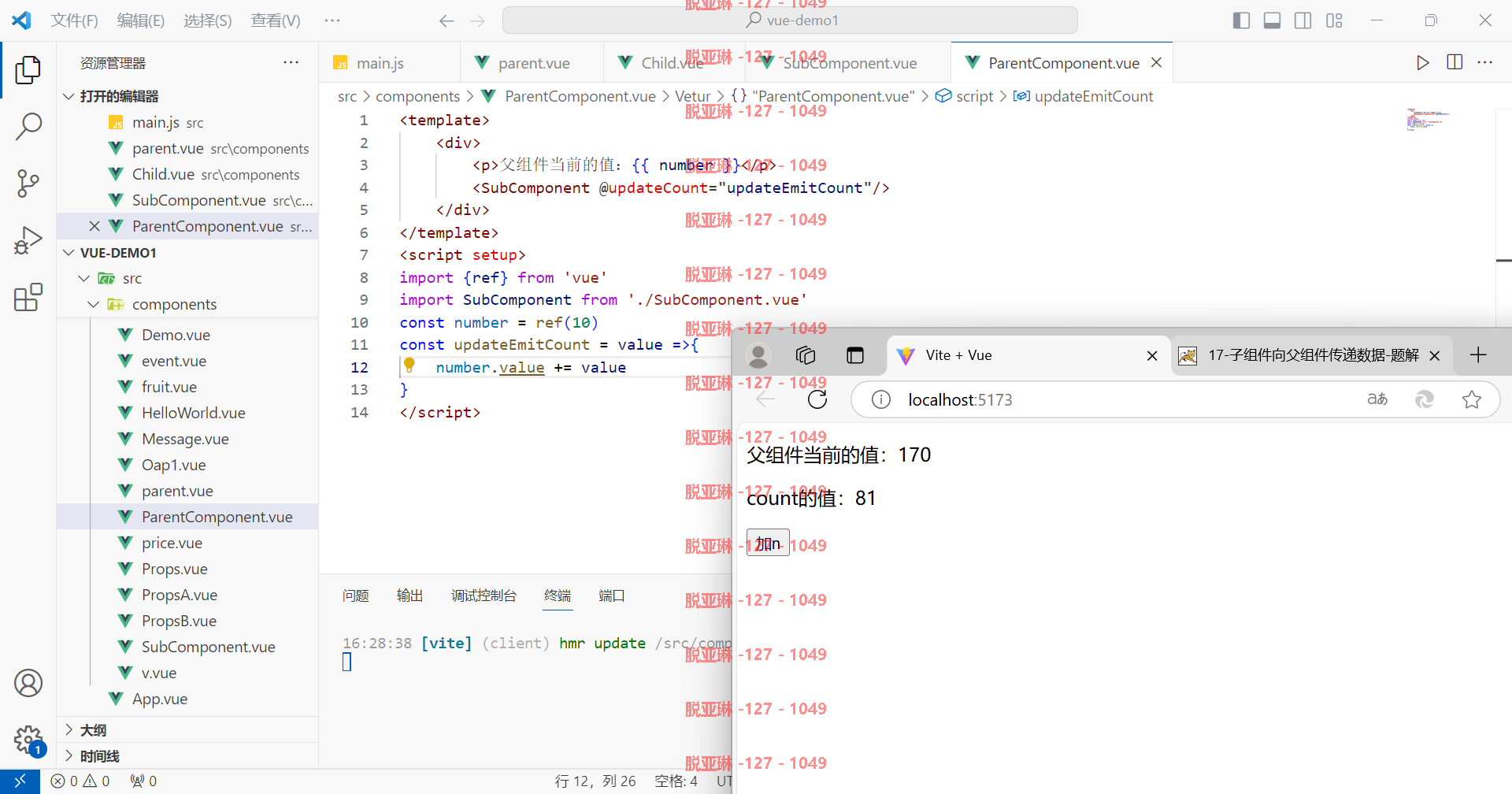Switch to the 端口 panel tab
Screen dimensions: 1512x794
coord(612,595)
